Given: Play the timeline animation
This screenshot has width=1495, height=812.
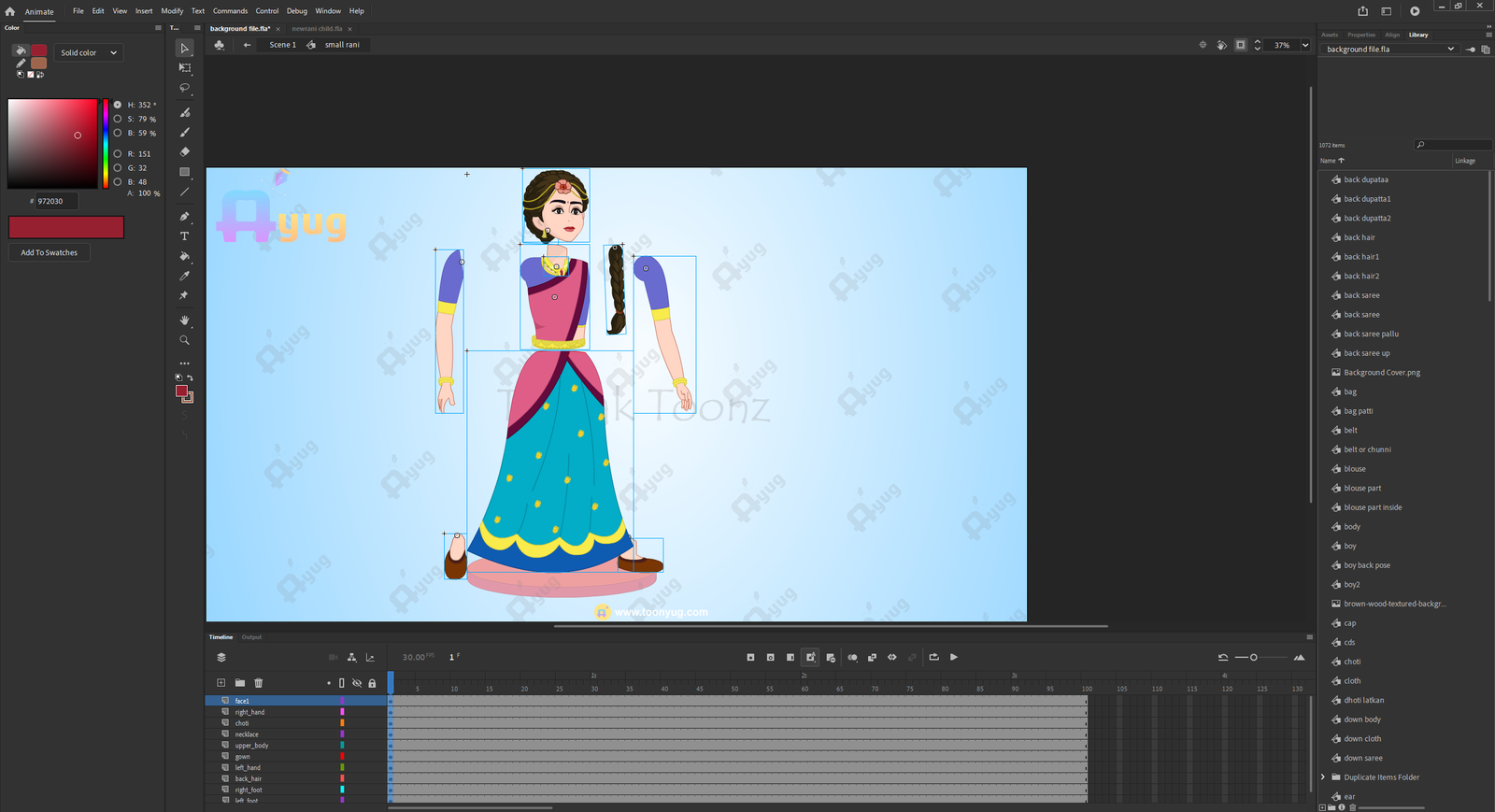Looking at the screenshot, I should coord(954,657).
